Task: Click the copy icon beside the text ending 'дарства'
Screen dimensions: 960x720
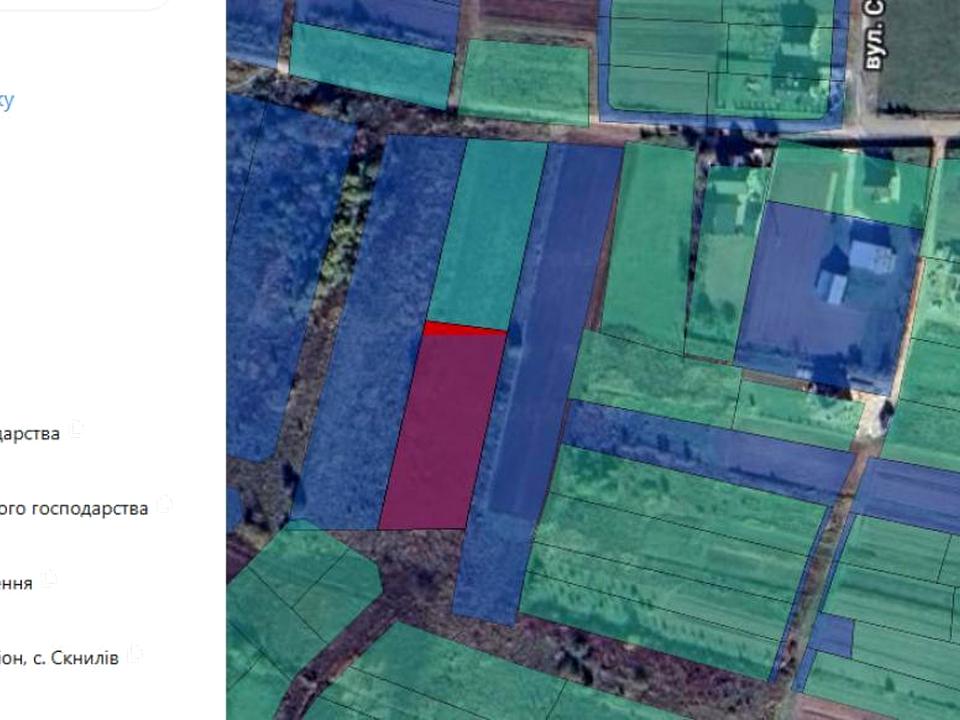Action: (77, 431)
